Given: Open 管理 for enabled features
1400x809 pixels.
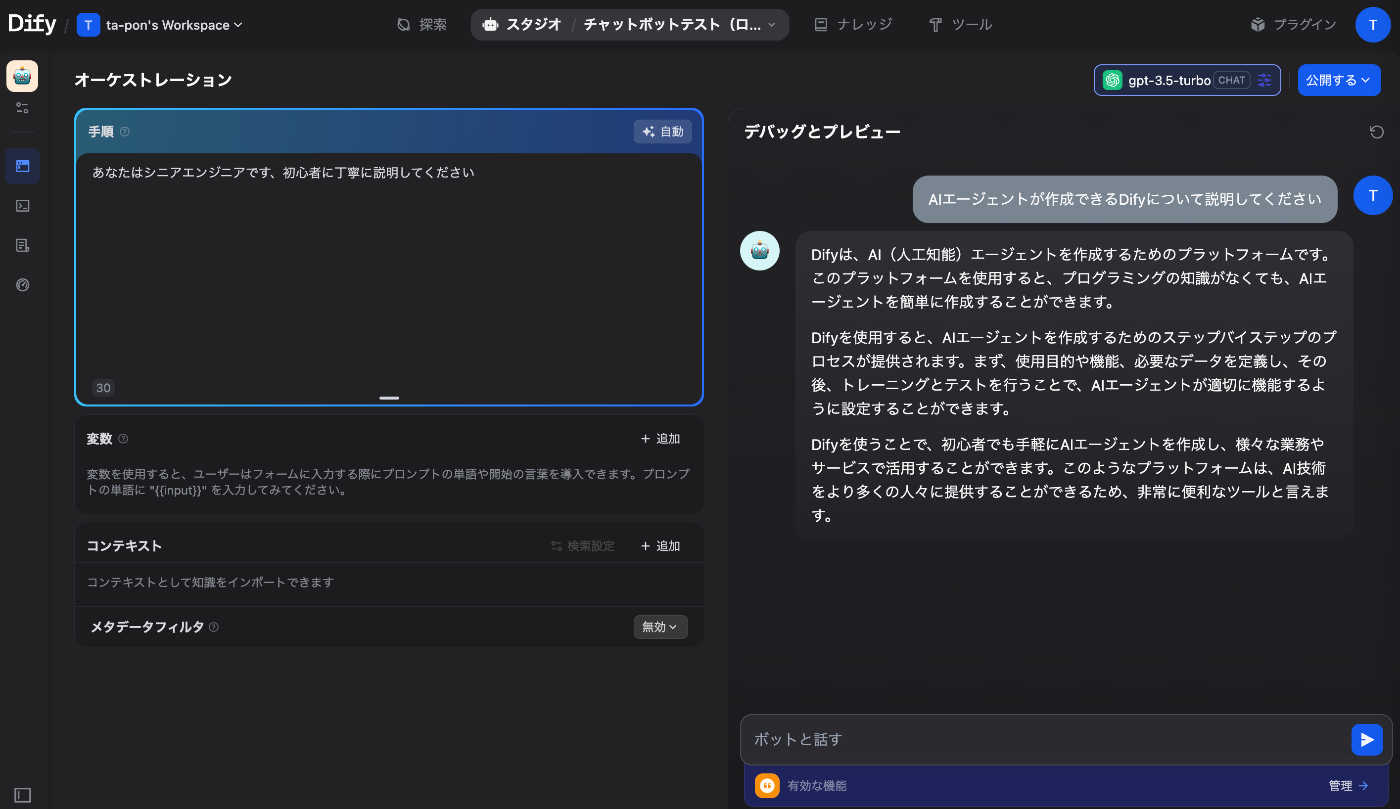Looking at the screenshot, I should click(1348, 786).
